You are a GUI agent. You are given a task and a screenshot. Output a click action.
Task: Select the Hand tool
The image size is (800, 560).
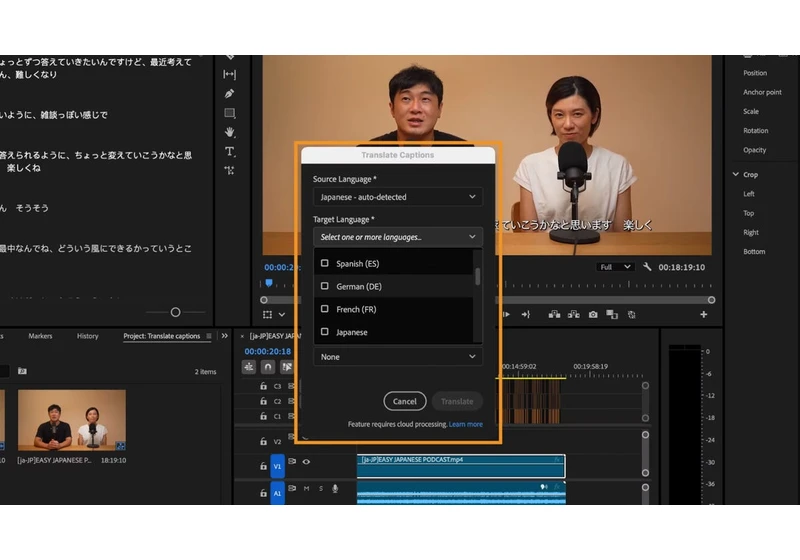230,132
